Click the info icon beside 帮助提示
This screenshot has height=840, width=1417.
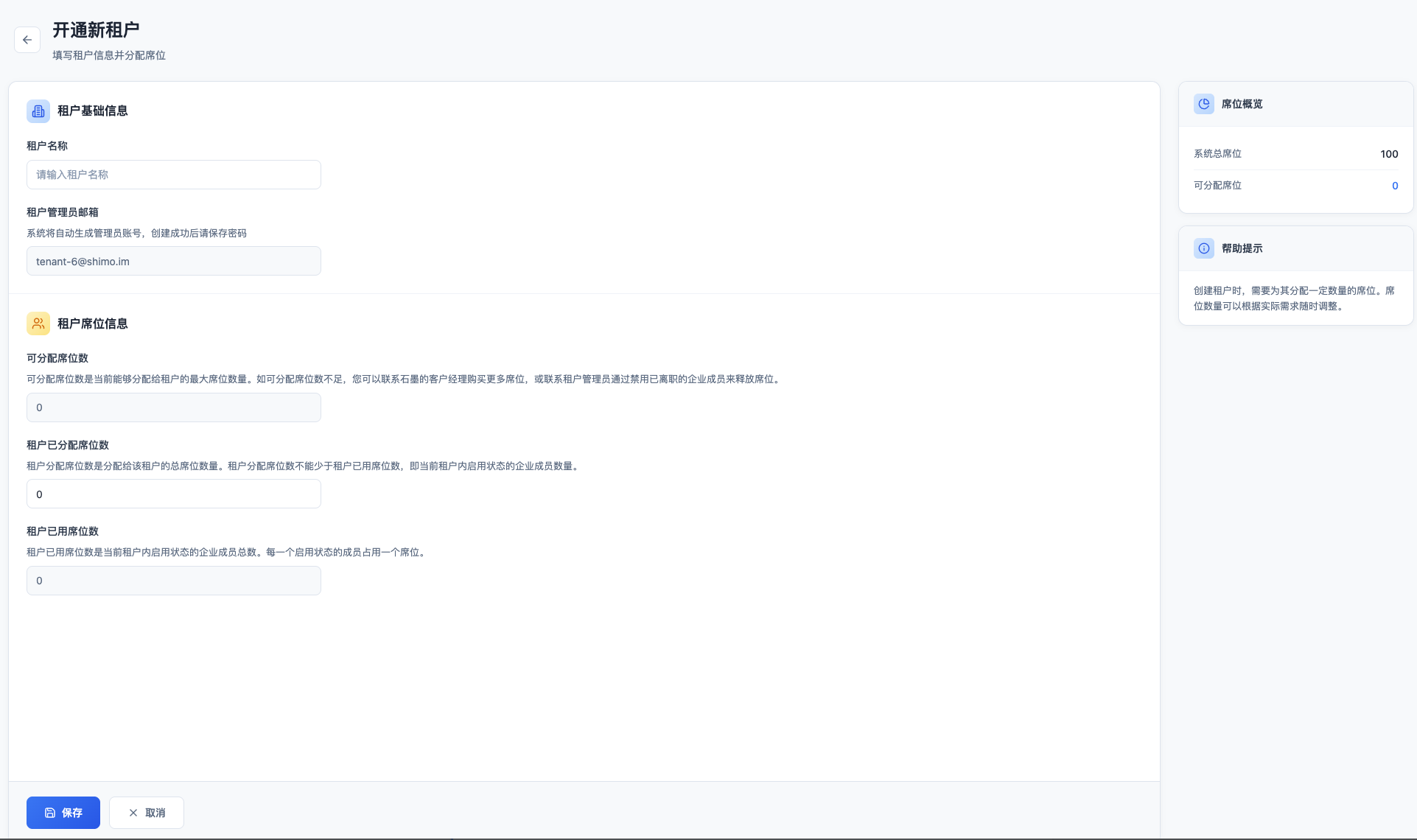click(1204, 248)
